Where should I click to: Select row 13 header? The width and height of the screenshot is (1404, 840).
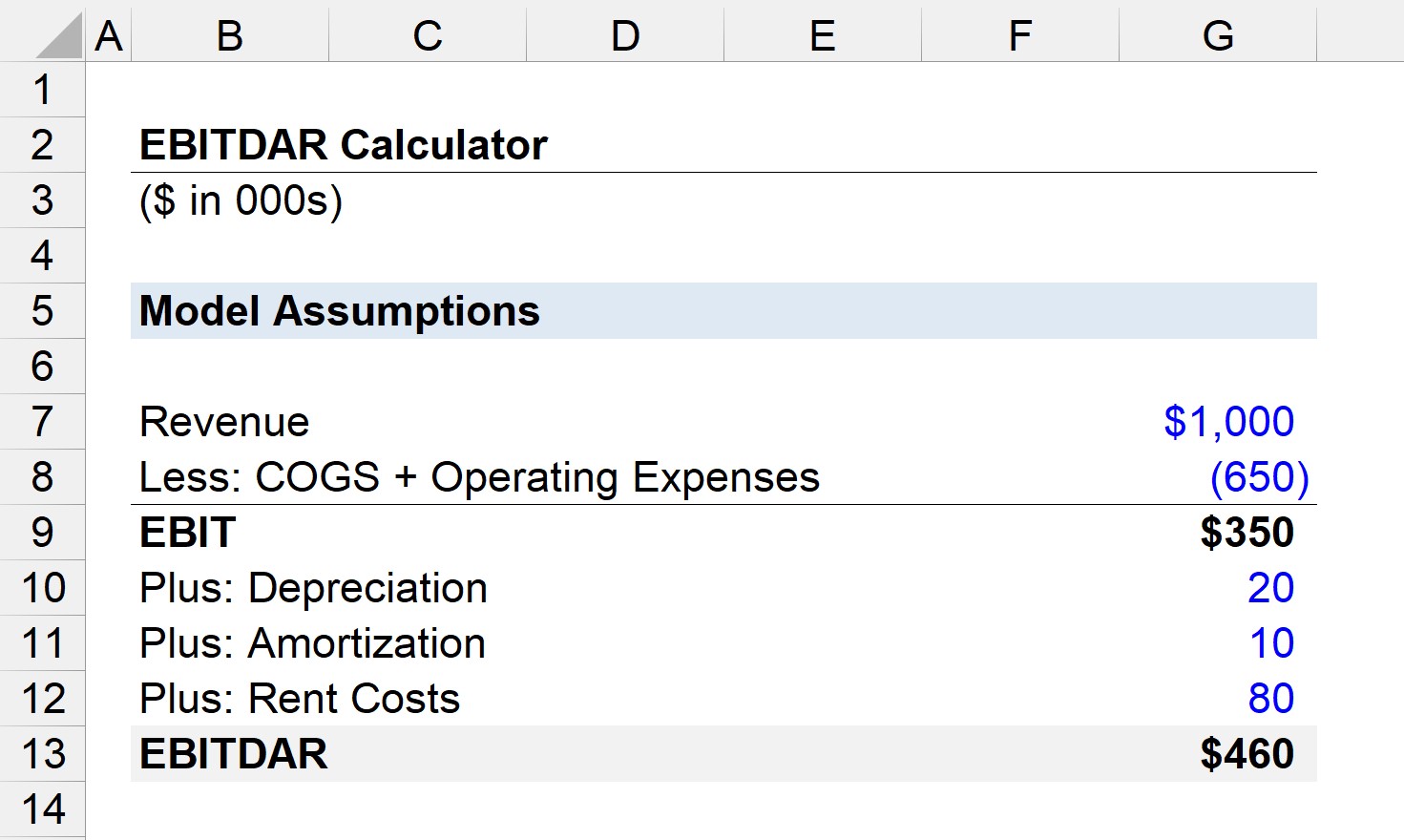[x=42, y=754]
